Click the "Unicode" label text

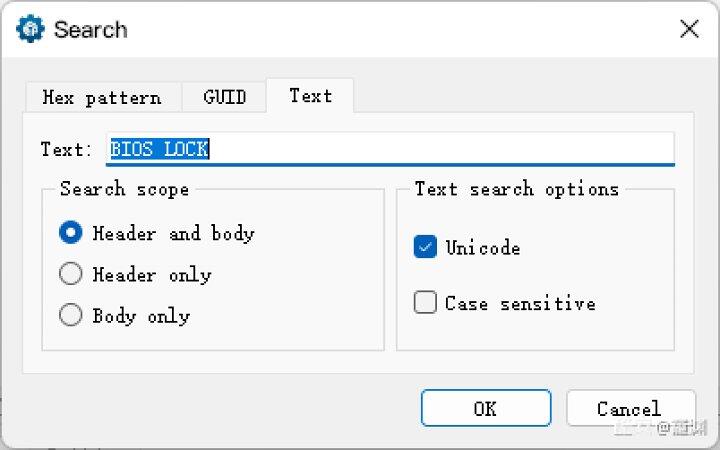pyautogui.click(x=483, y=248)
